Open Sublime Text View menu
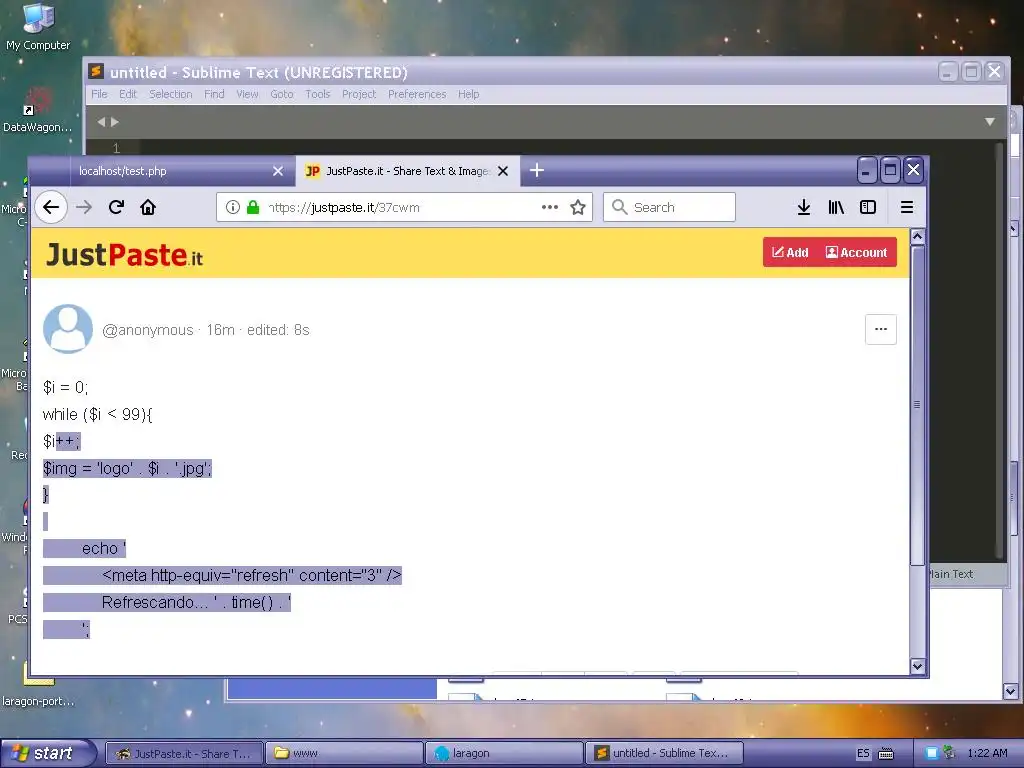The height and width of the screenshot is (768, 1024). [248, 94]
